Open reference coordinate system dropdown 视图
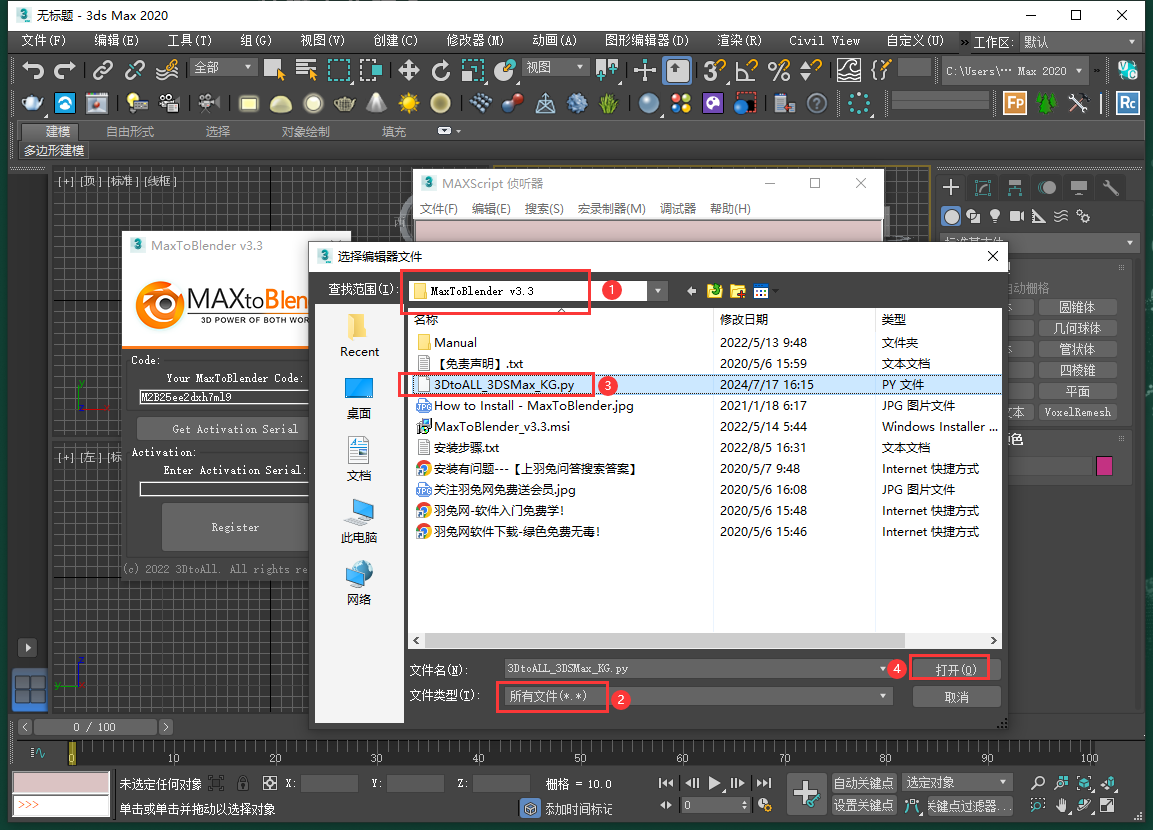 pos(555,68)
